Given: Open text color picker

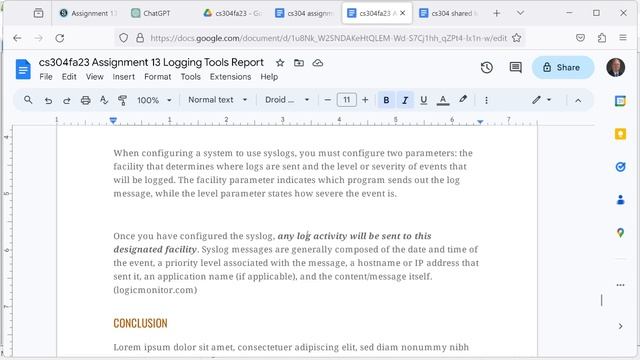Looking at the screenshot, I should pos(443,100).
